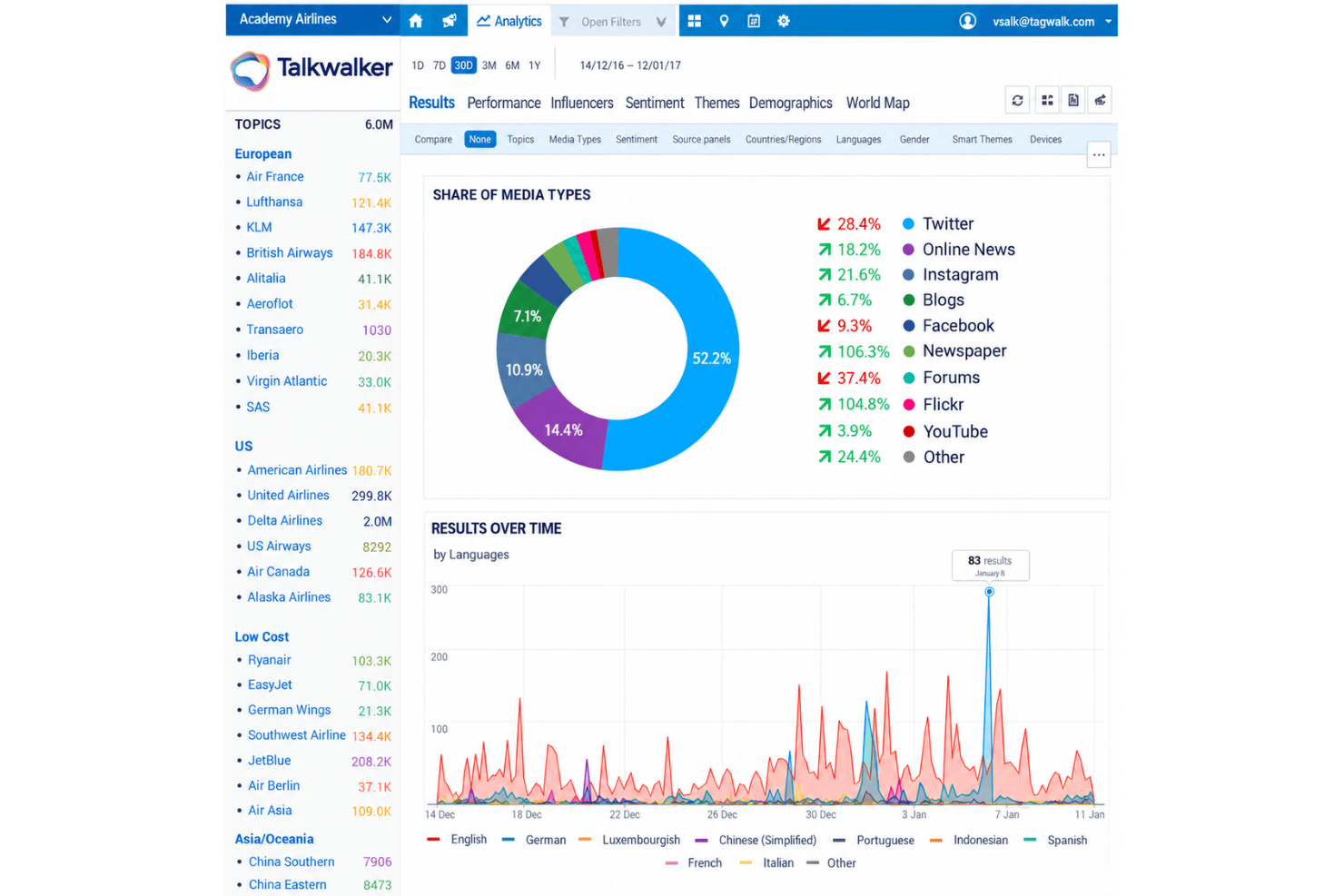Select the 30D time range

464,65
